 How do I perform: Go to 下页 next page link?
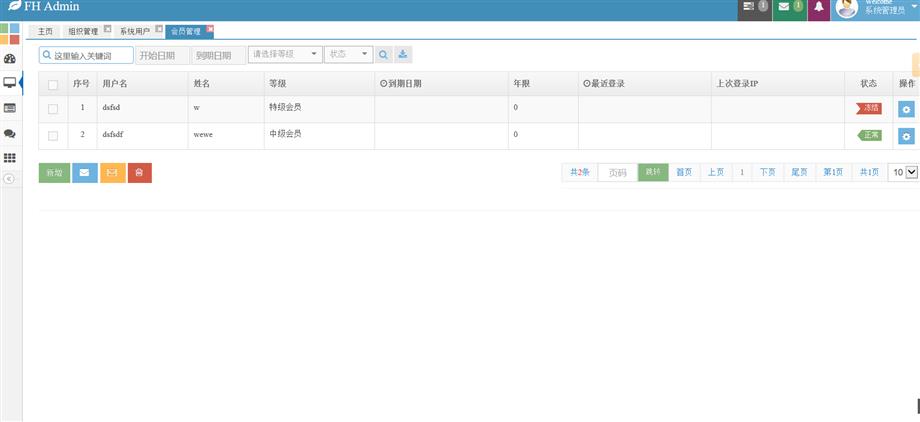767,172
